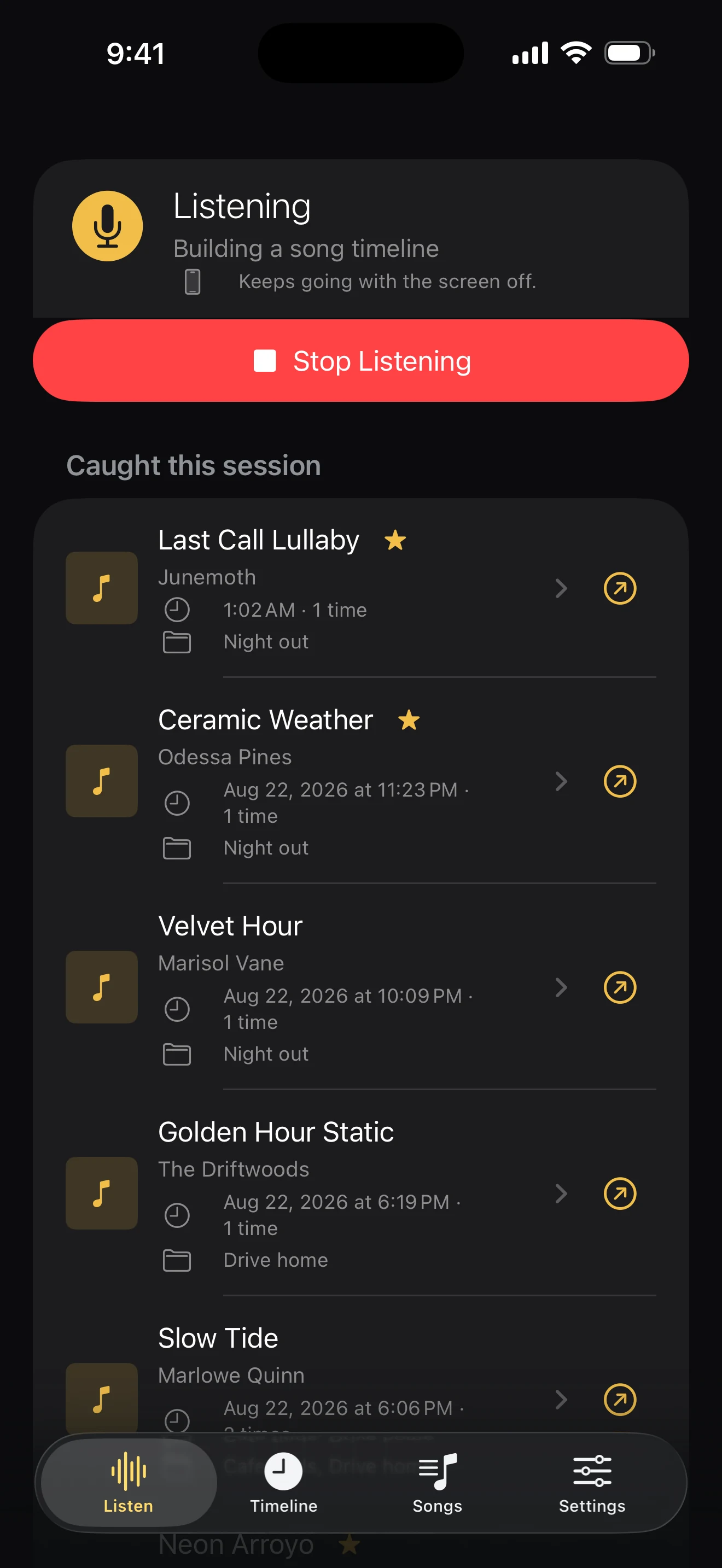Stop Listening with the red button
The height and width of the screenshot is (1568, 722).
[361, 360]
